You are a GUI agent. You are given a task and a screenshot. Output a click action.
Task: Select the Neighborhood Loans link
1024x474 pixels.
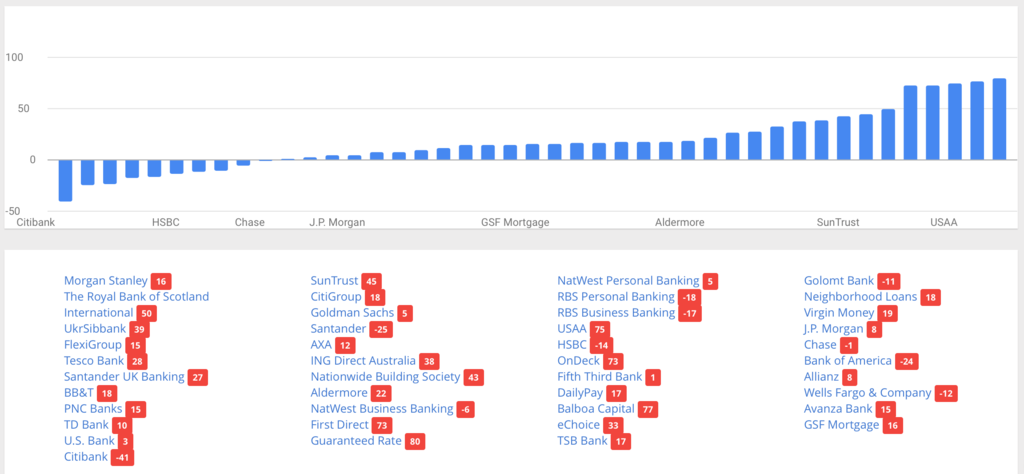[861, 296]
